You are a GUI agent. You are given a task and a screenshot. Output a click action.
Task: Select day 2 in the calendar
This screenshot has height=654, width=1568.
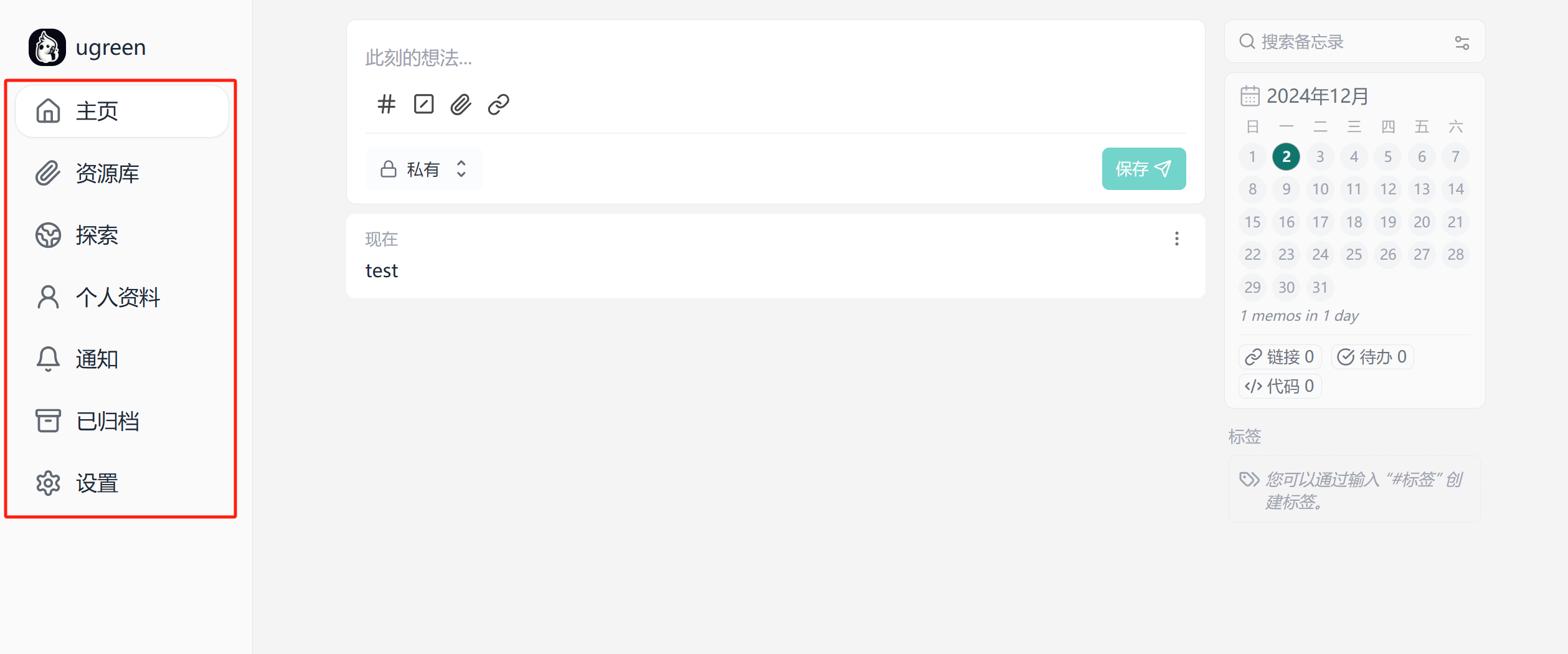point(1286,156)
